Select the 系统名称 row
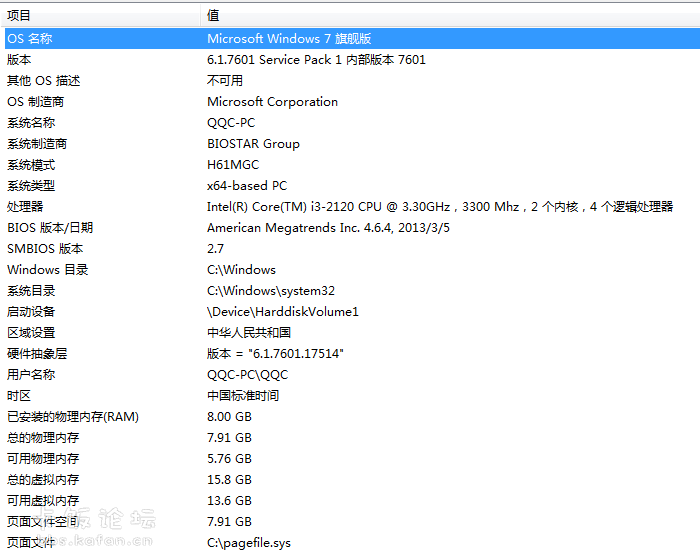 pyautogui.click(x=352, y=122)
